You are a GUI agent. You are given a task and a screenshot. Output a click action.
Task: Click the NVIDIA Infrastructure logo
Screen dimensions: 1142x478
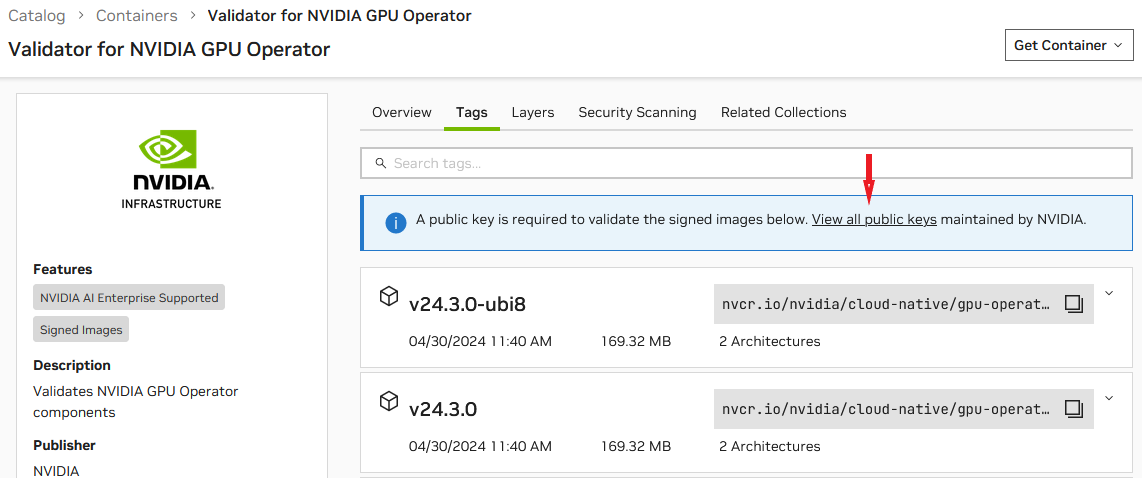171,170
